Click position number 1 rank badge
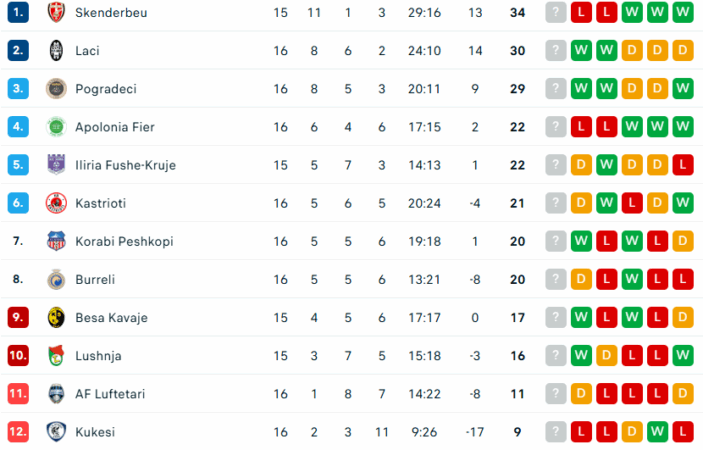 pyautogui.click(x=18, y=12)
